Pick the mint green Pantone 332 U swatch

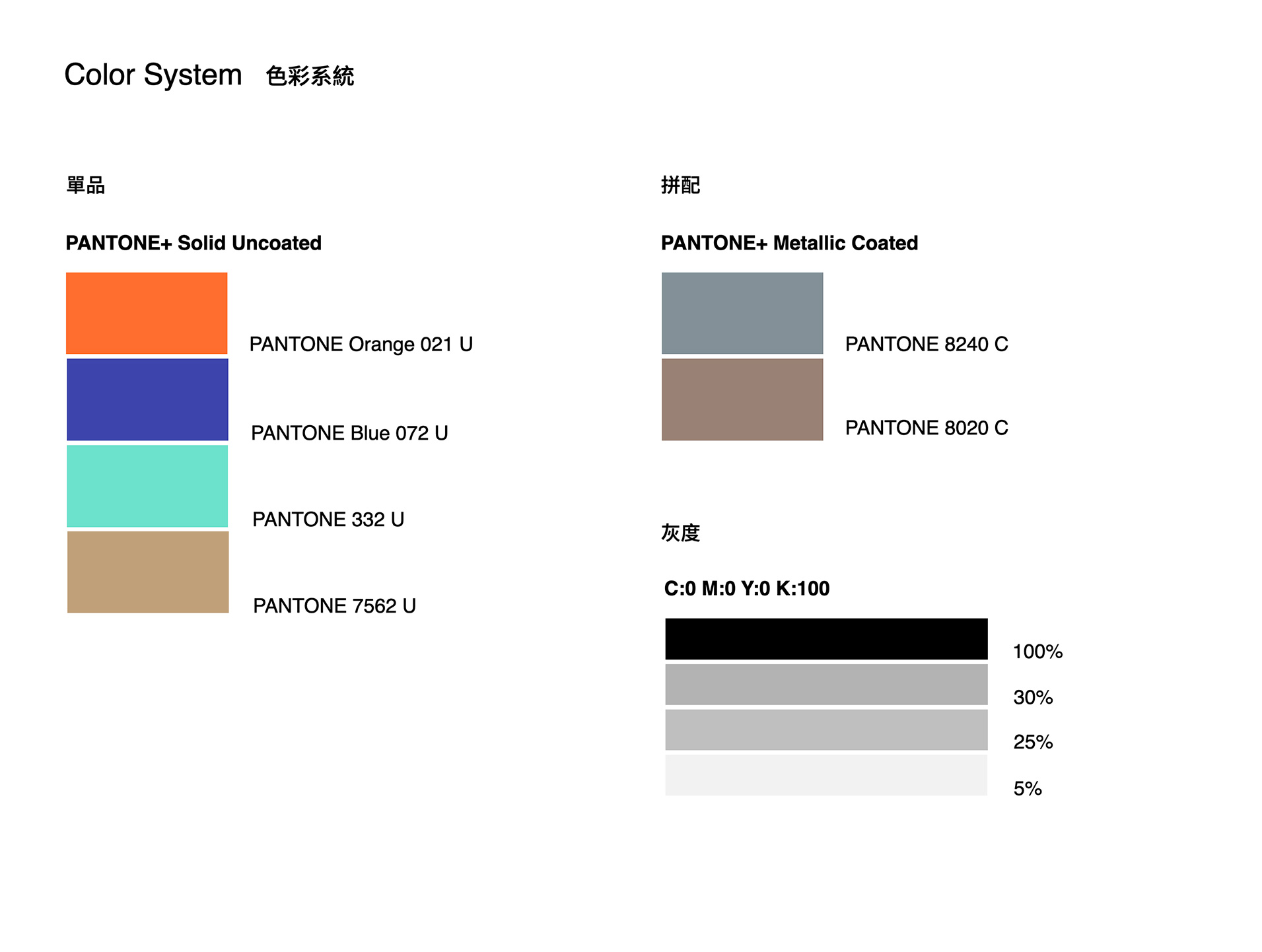(x=147, y=486)
